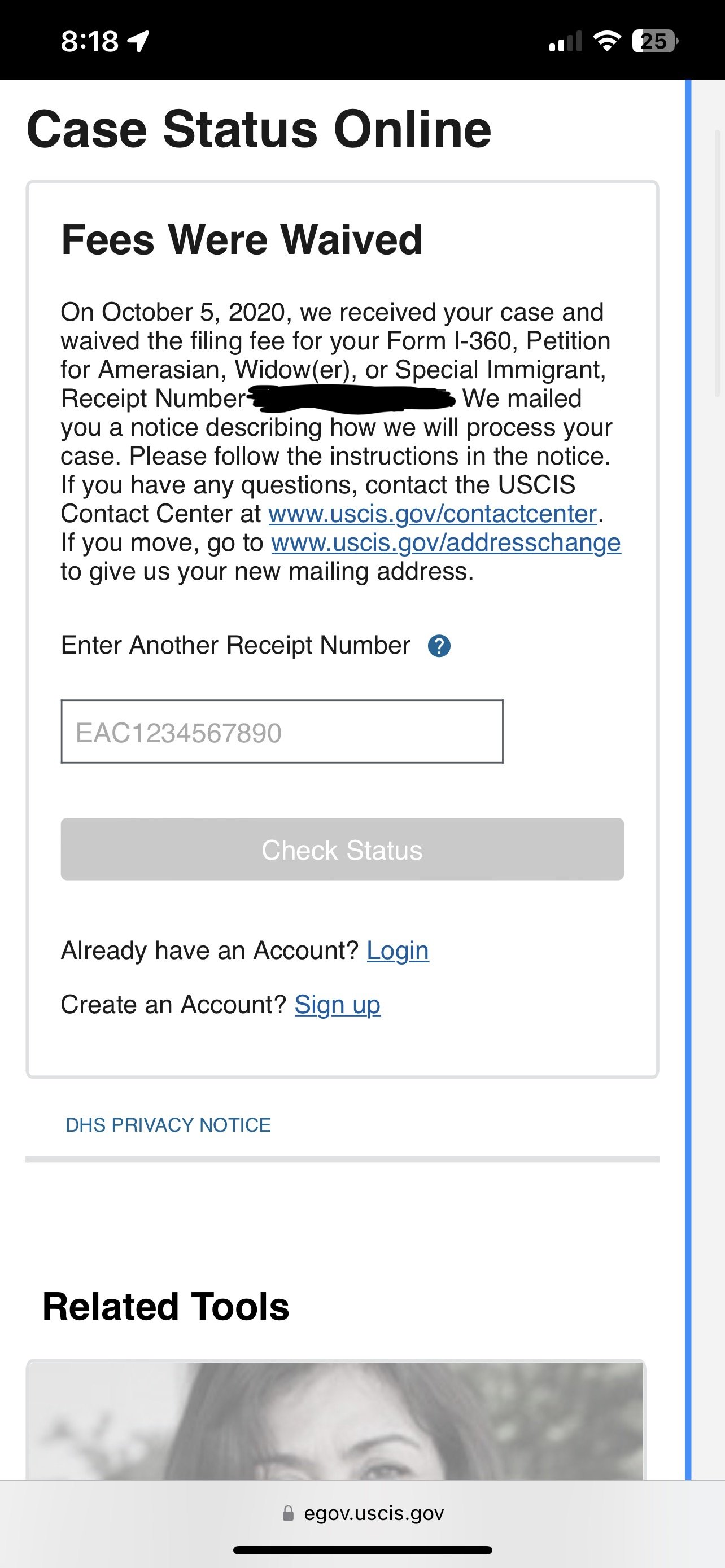This screenshot has height=1568, width=725.
Task: Open www.uscis.gov/contactcenter link
Action: 432,514
